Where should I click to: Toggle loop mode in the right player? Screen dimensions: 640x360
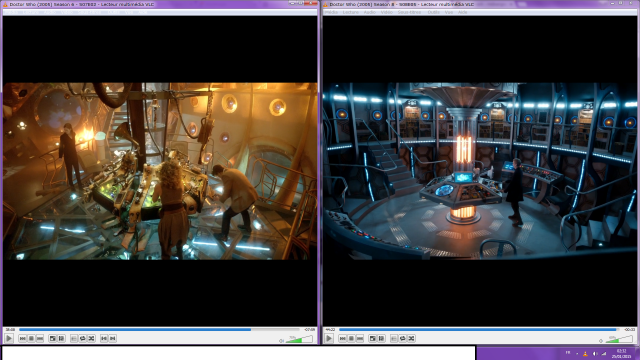coord(402,338)
